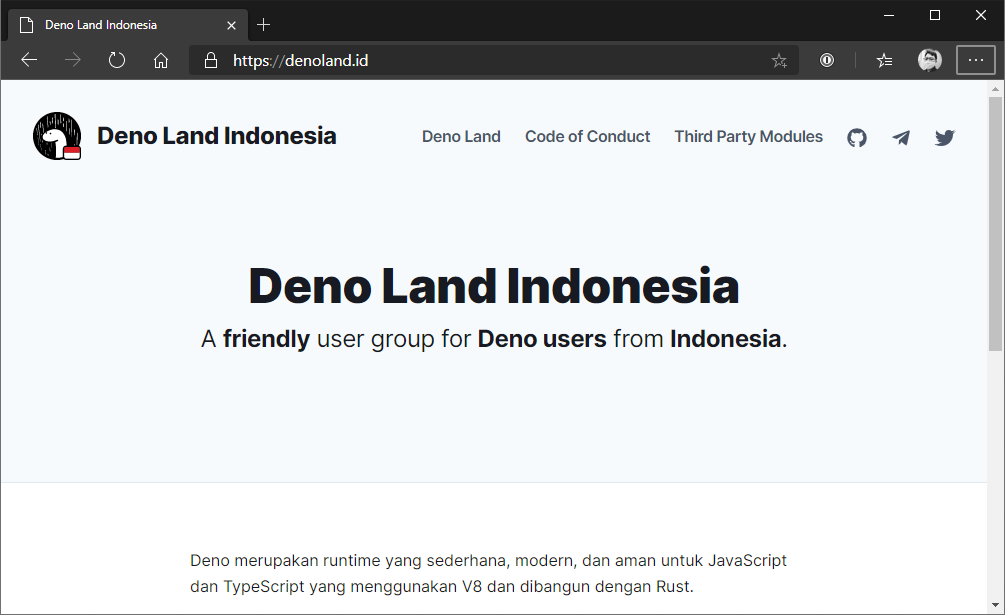1005x615 pixels.
Task: Open the Third Party Modules link
Action: 748,136
